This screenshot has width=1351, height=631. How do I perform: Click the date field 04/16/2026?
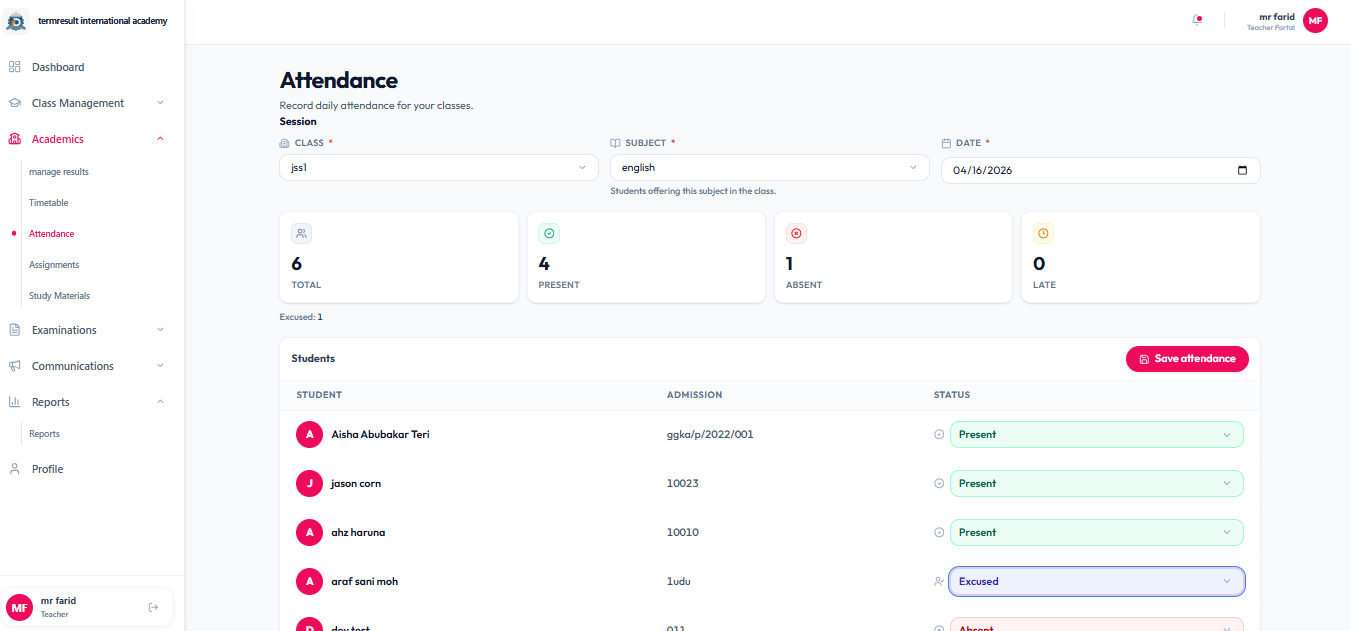(x=1100, y=171)
